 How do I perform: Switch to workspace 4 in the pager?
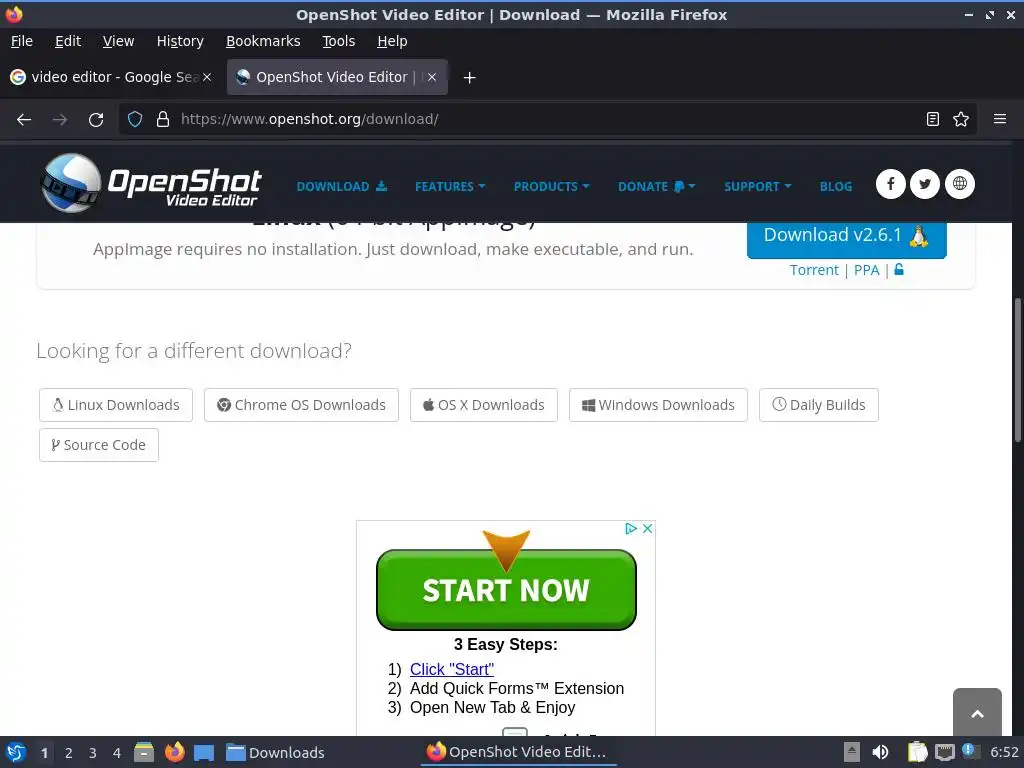pyautogui.click(x=117, y=753)
